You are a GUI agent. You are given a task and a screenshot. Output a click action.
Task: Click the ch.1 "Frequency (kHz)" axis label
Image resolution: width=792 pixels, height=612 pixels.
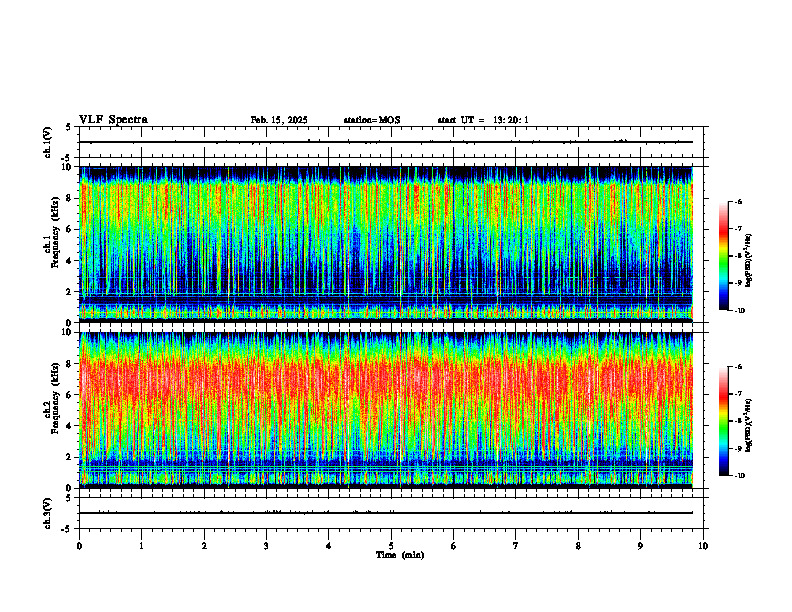coord(55,230)
